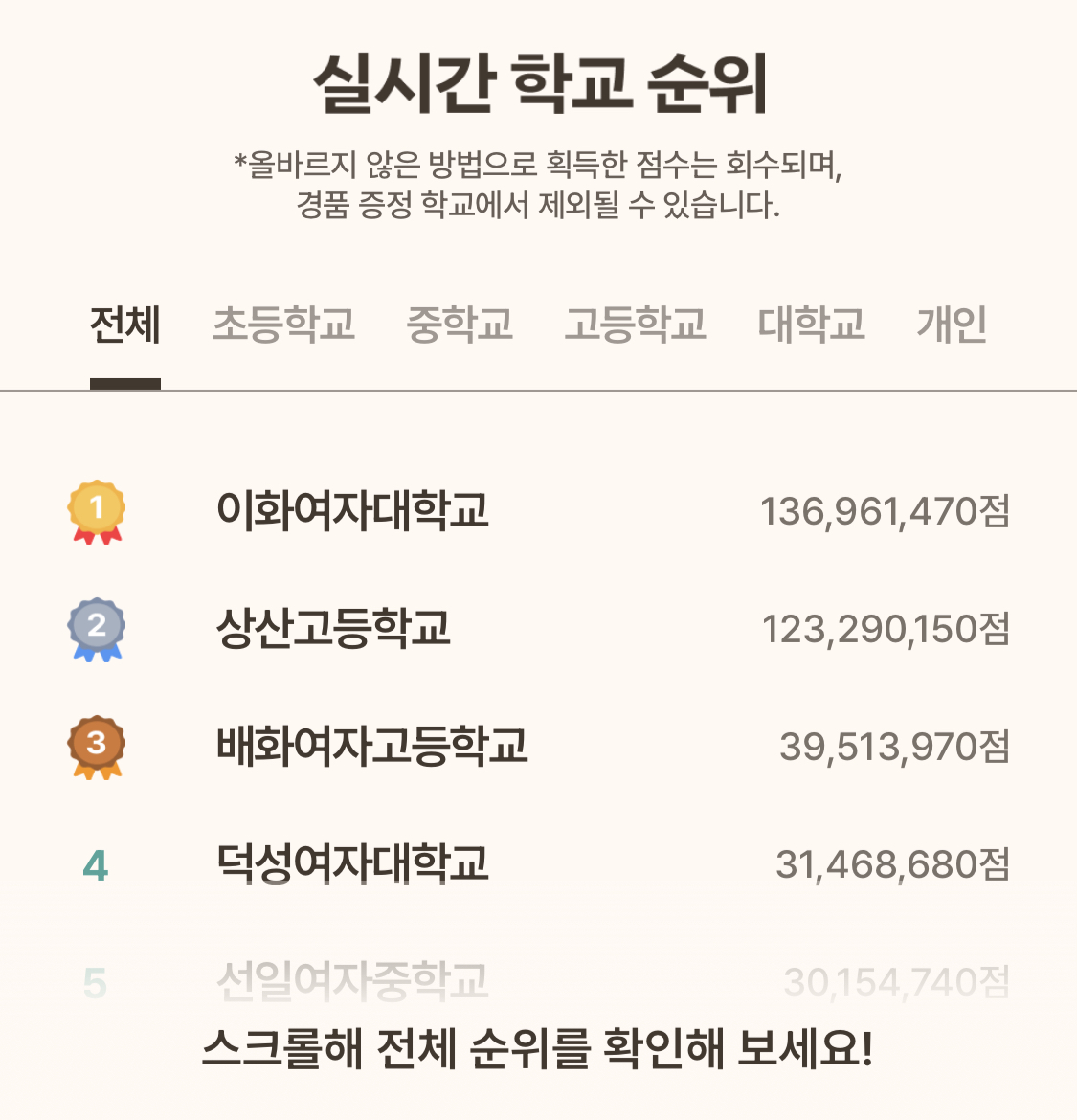Image resolution: width=1077 pixels, height=1120 pixels.
Task: Open the 고등학교 tab
Action: click(x=635, y=325)
